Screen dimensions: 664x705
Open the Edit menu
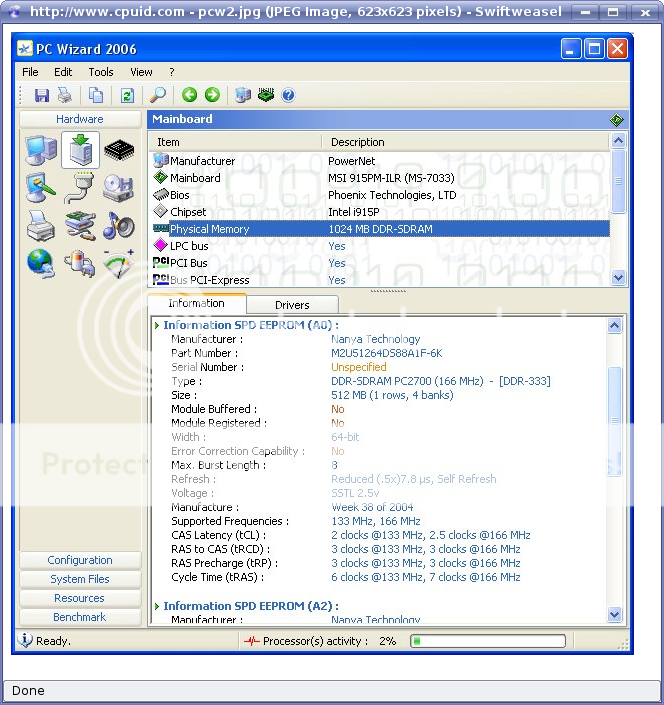point(63,72)
